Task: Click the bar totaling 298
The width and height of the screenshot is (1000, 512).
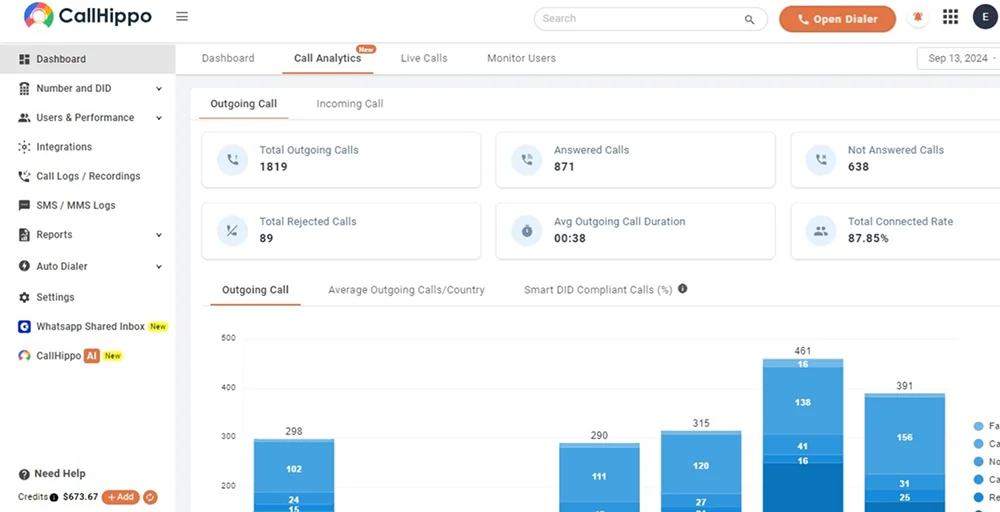Action: click(x=294, y=475)
